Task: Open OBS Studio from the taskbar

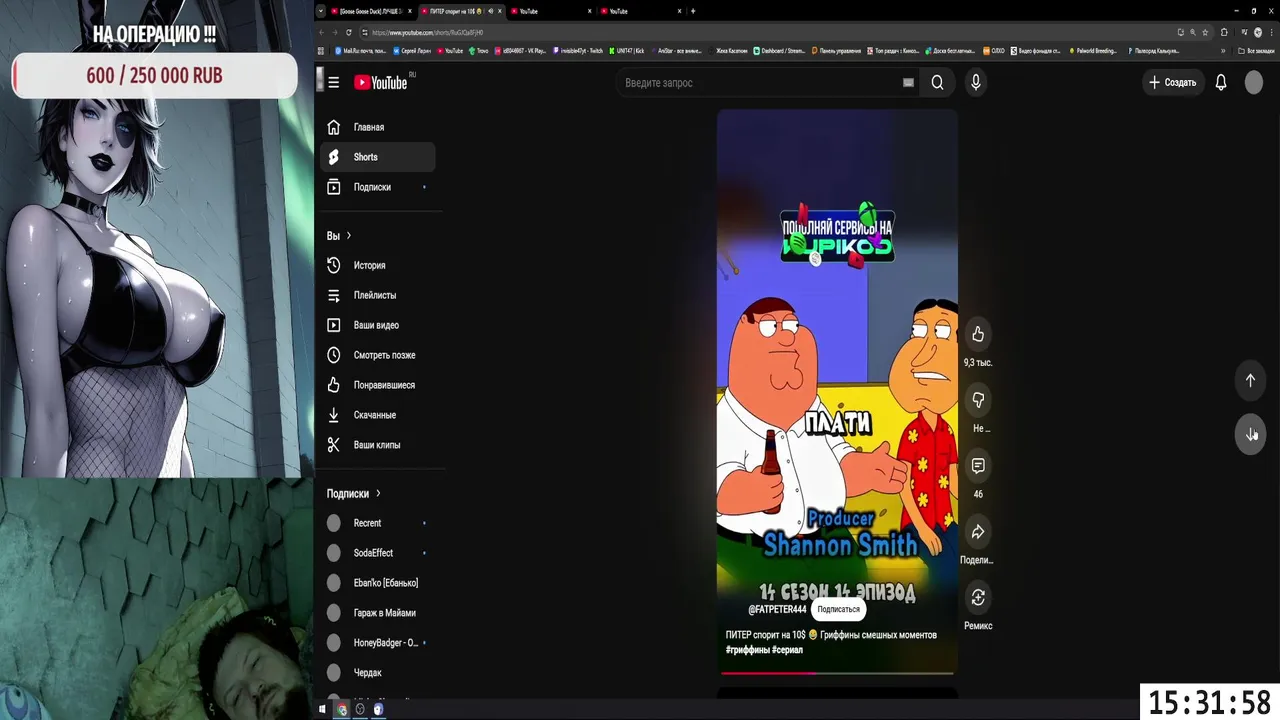Action: coord(360,709)
